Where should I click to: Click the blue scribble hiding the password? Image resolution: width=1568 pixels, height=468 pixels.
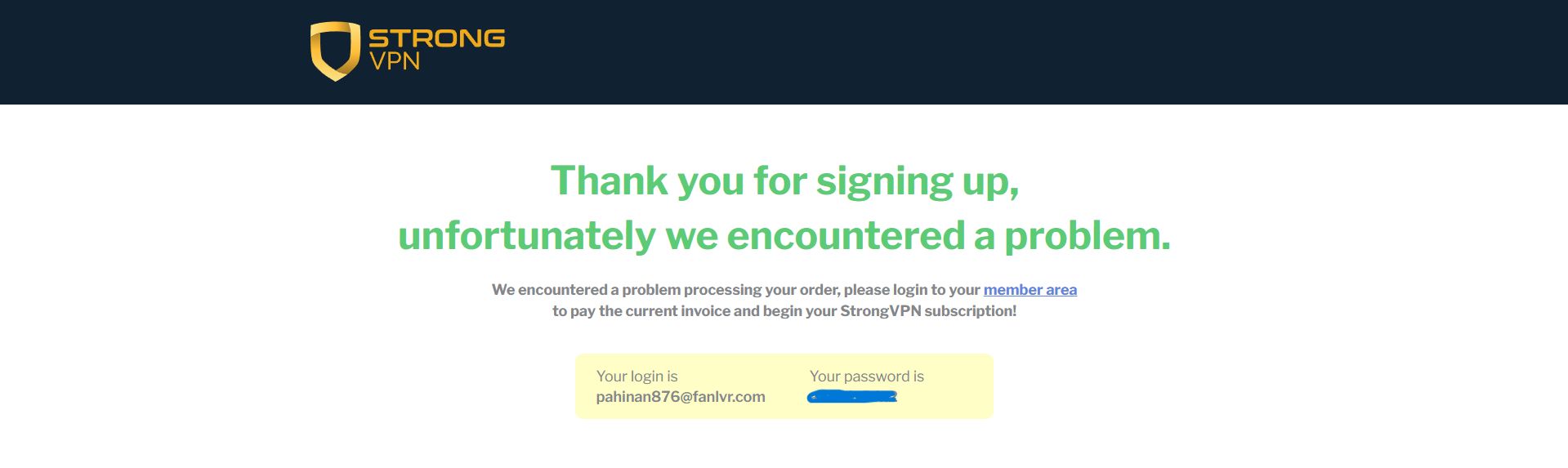(x=852, y=397)
